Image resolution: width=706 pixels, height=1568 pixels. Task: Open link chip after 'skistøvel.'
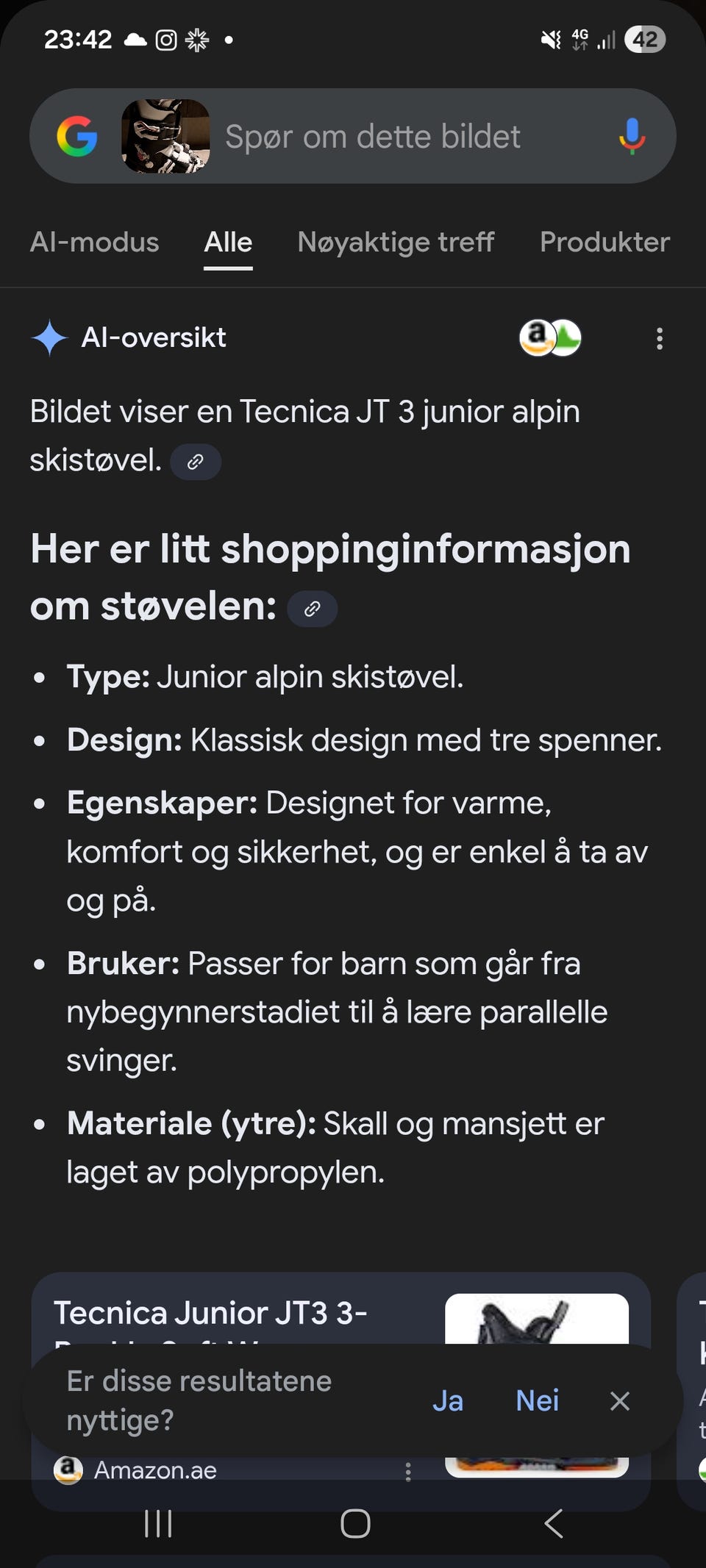[196, 462]
